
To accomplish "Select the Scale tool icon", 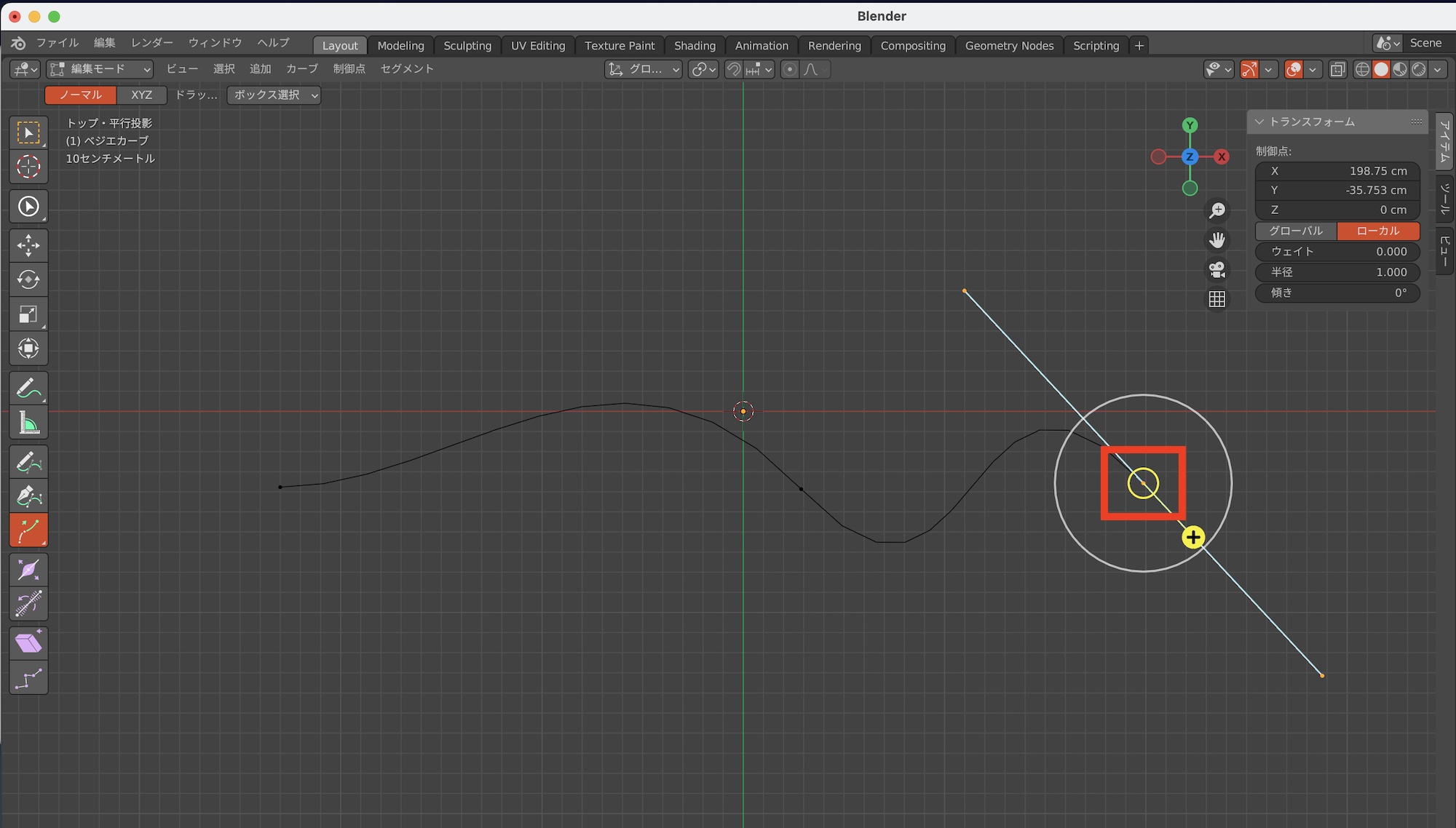I will pyautogui.click(x=28, y=314).
